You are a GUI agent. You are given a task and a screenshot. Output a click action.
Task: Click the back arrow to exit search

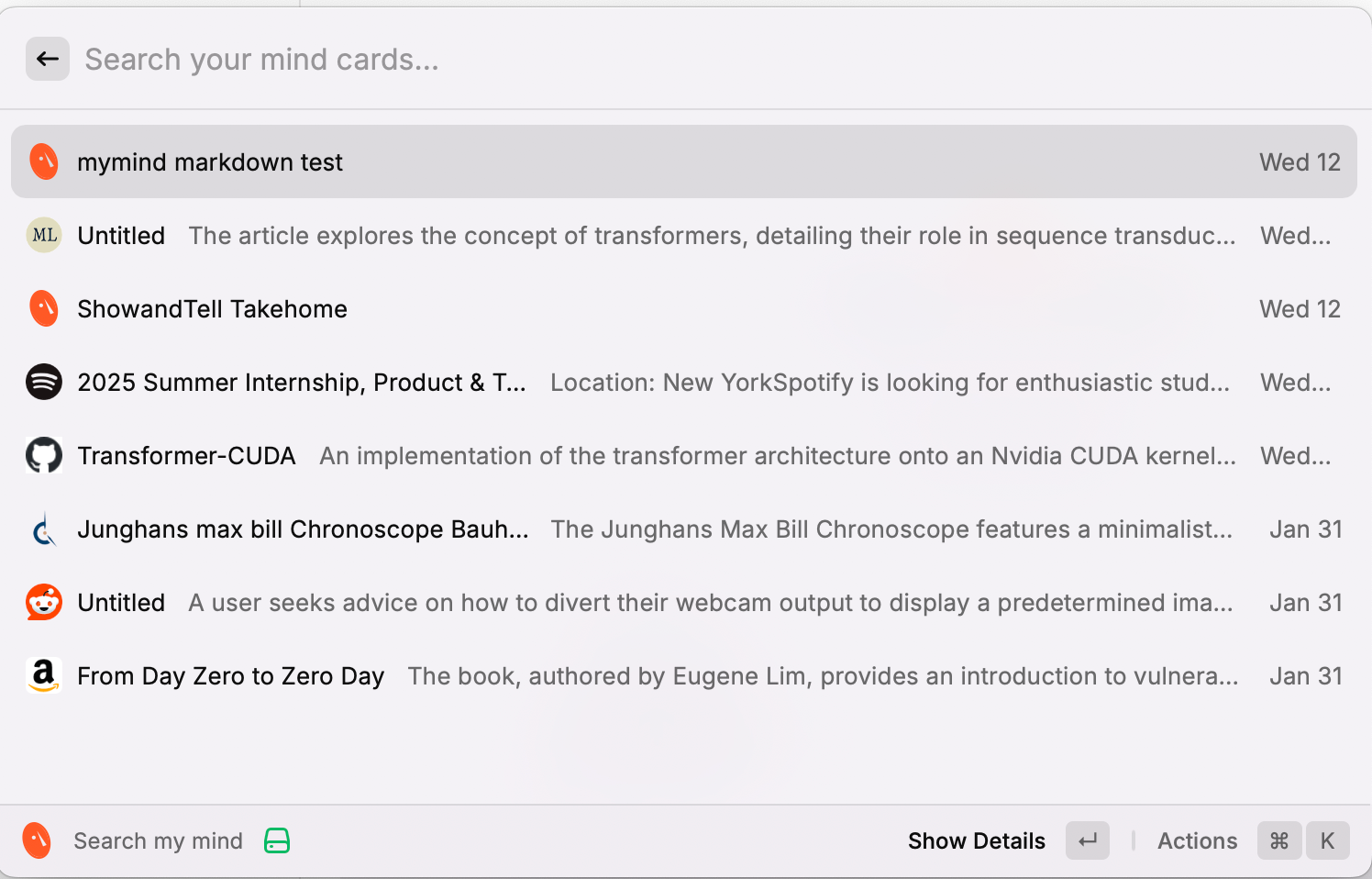pyautogui.click(x=47, y=58)
